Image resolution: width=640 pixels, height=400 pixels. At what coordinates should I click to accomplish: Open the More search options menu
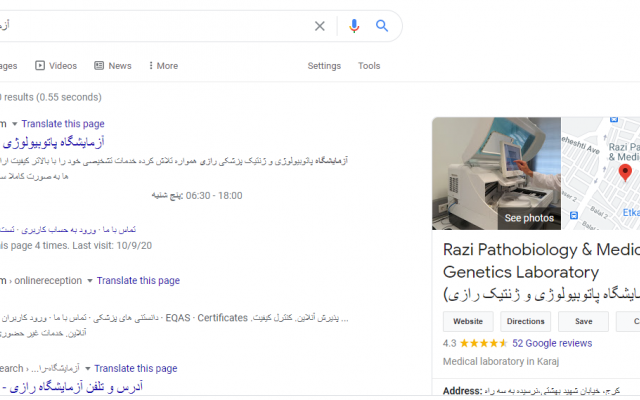point(163,66)
